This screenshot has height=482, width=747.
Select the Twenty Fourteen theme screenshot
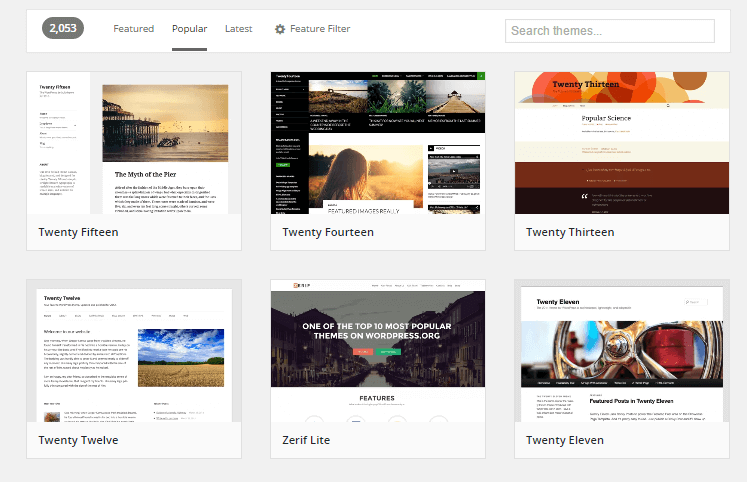[378, 142]
